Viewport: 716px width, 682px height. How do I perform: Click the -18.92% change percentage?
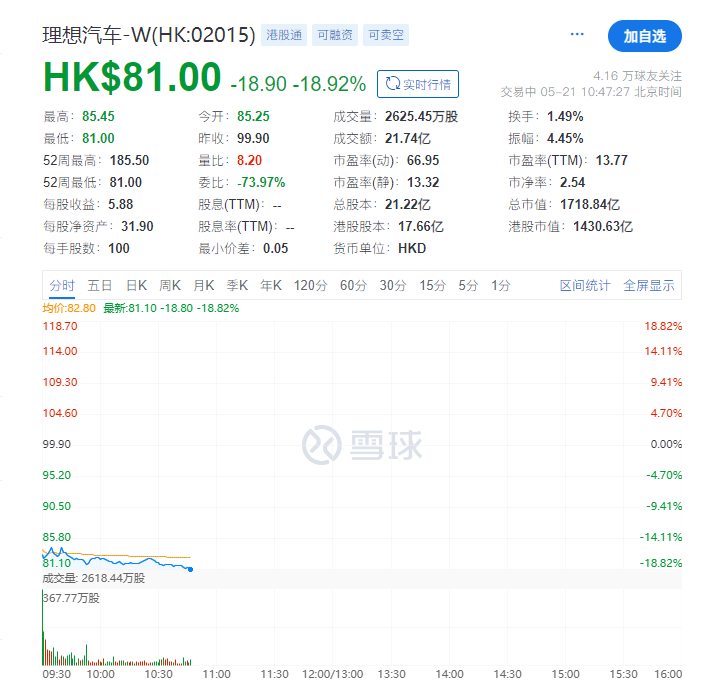[329, 84]
